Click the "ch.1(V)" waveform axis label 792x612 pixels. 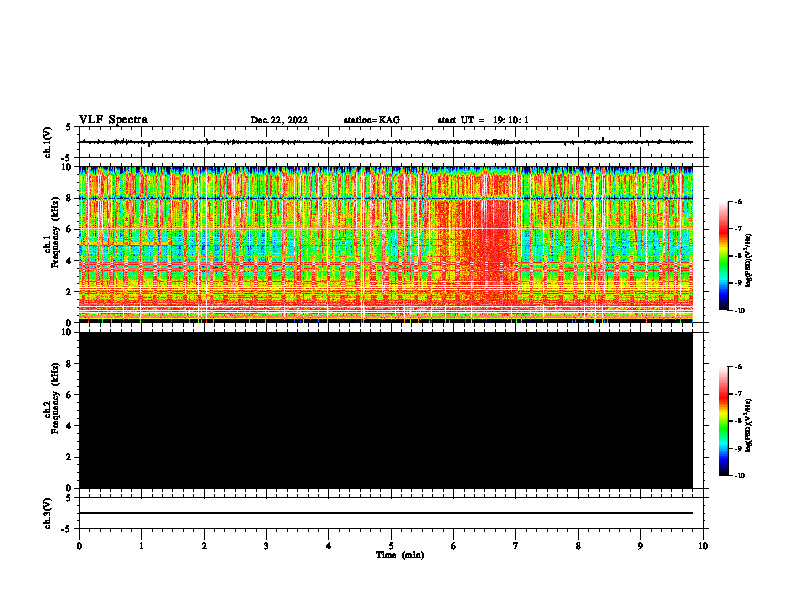tap(47, 142)
